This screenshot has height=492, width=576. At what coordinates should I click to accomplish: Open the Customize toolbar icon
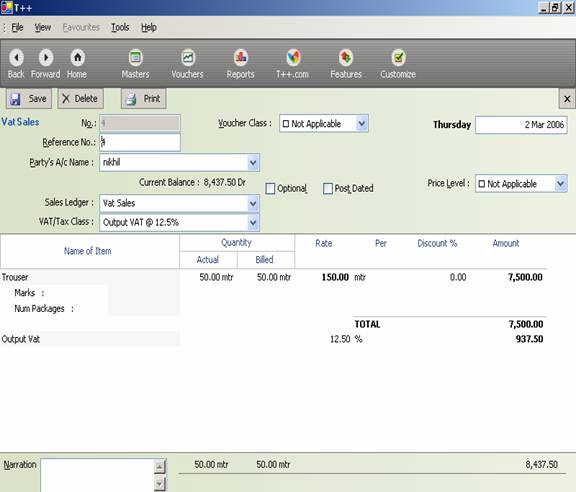tap(398, 57)
